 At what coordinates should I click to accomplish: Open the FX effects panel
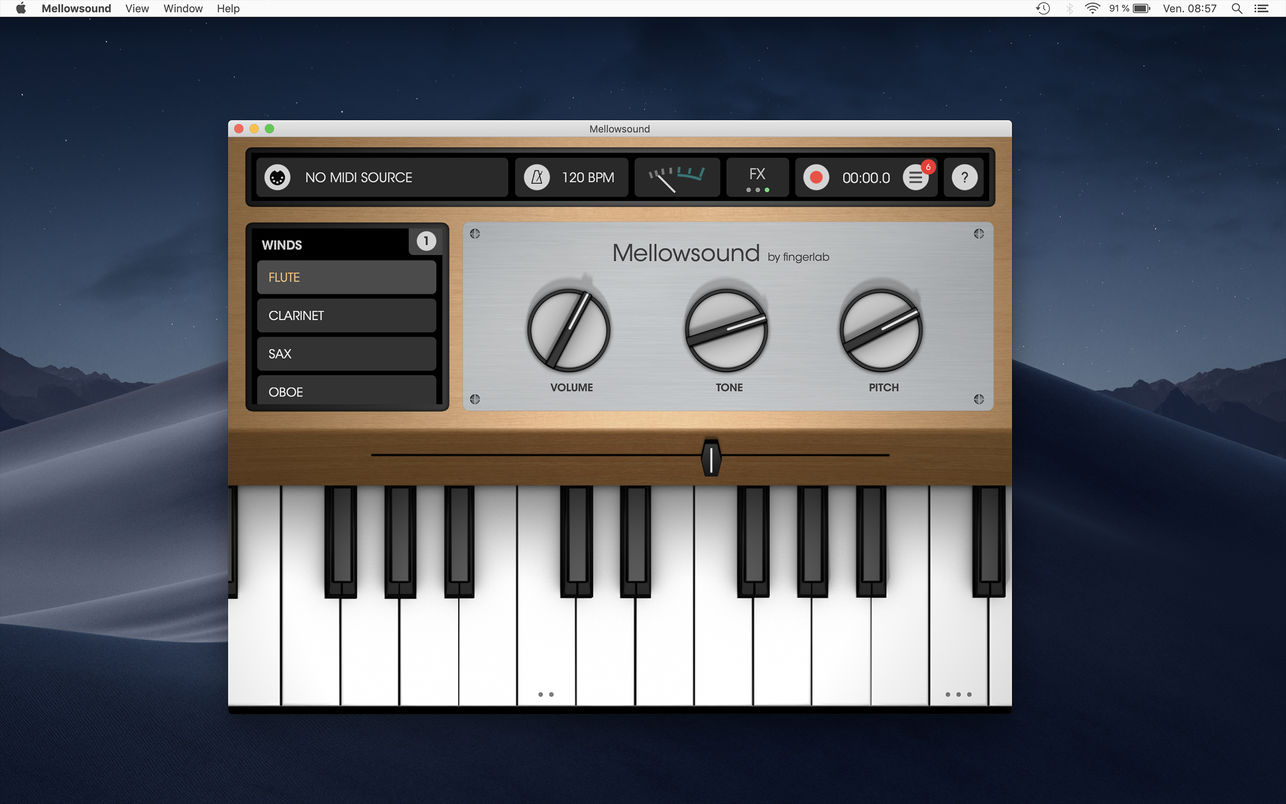[x=757, y=178]
